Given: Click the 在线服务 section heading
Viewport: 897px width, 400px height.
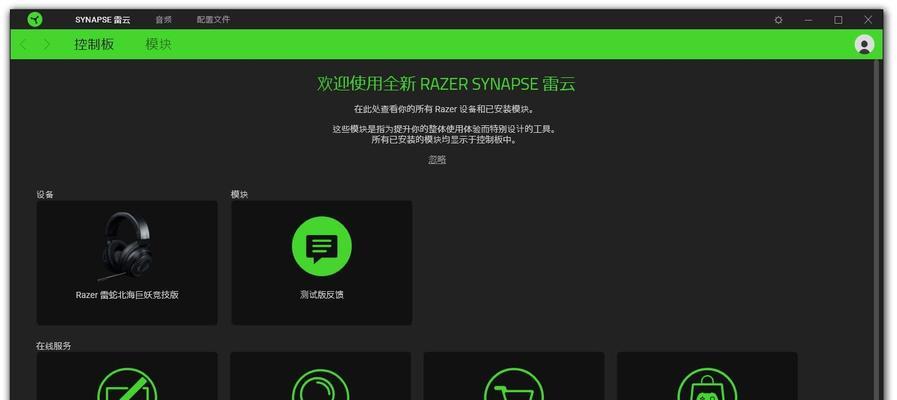Looking at the screenshot, I should 54,346.
